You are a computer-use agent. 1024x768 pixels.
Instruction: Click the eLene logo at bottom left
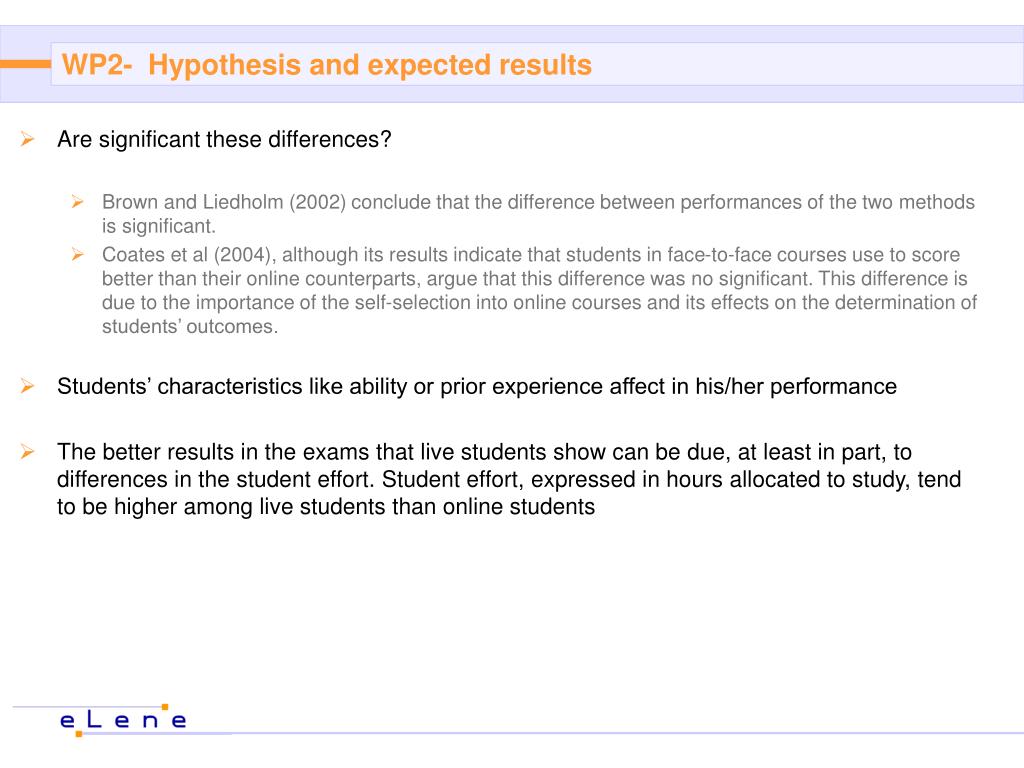123,720
